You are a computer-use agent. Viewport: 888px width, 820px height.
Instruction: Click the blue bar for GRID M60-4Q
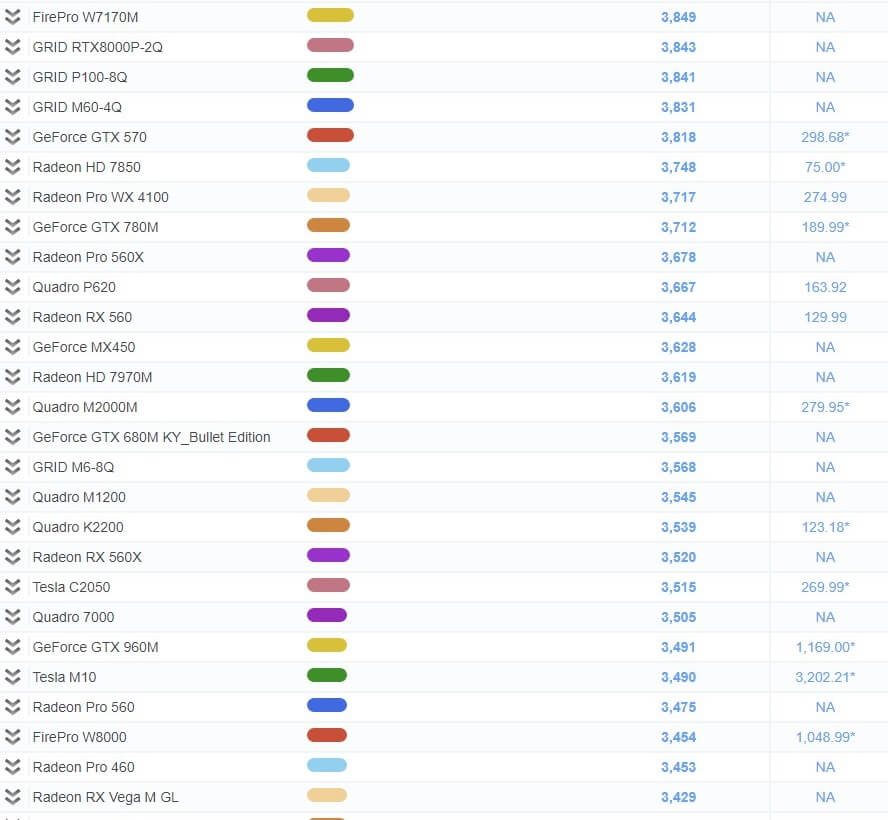(330, 105)
